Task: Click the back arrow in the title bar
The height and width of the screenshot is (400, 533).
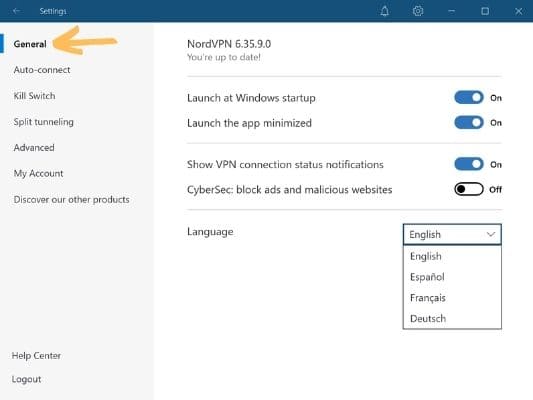Action: coord(16,11)
